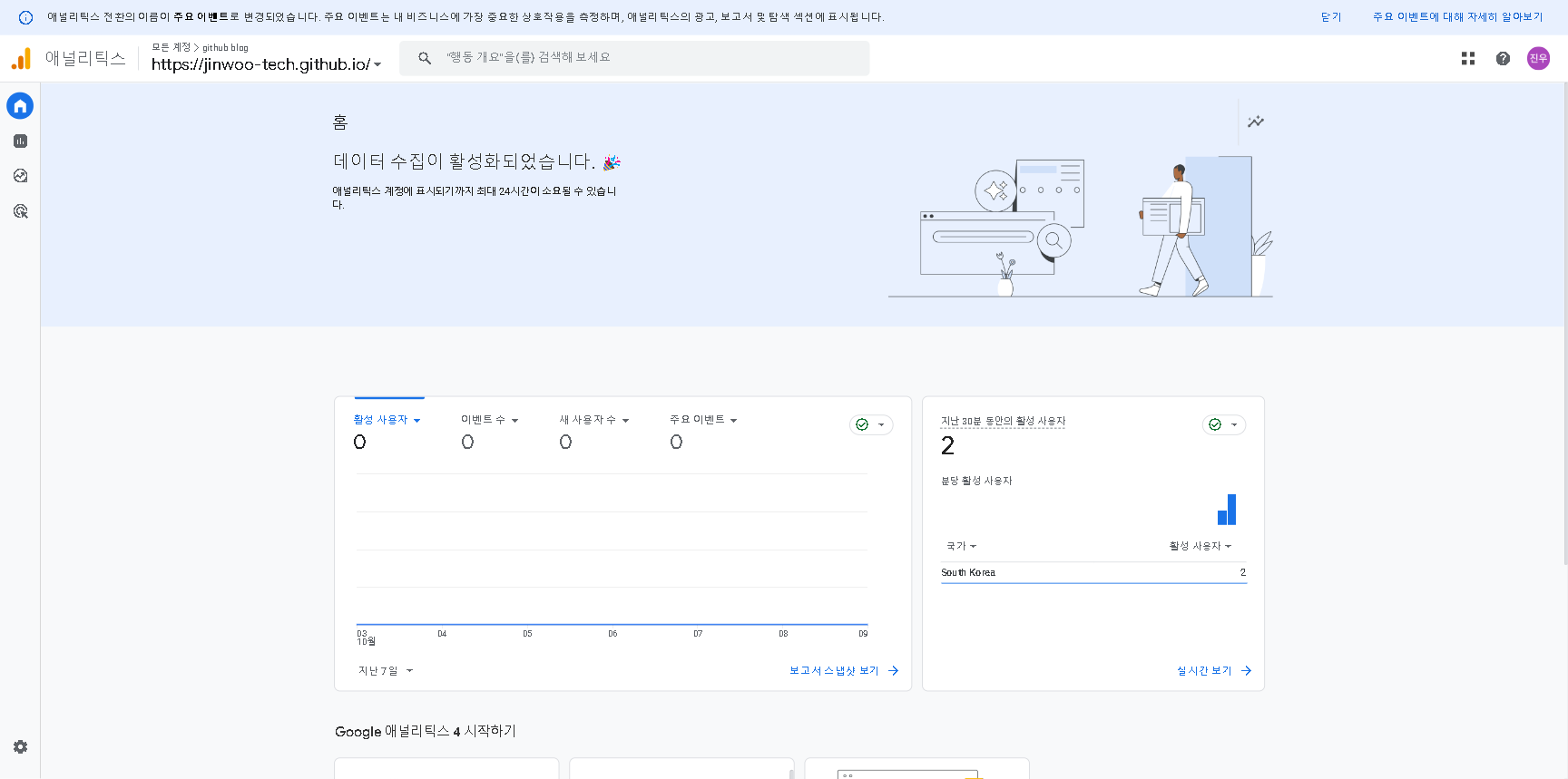Open 보고서 스냅샷 보기 link
Viewport: 1568px width, 779px height.
834,671
